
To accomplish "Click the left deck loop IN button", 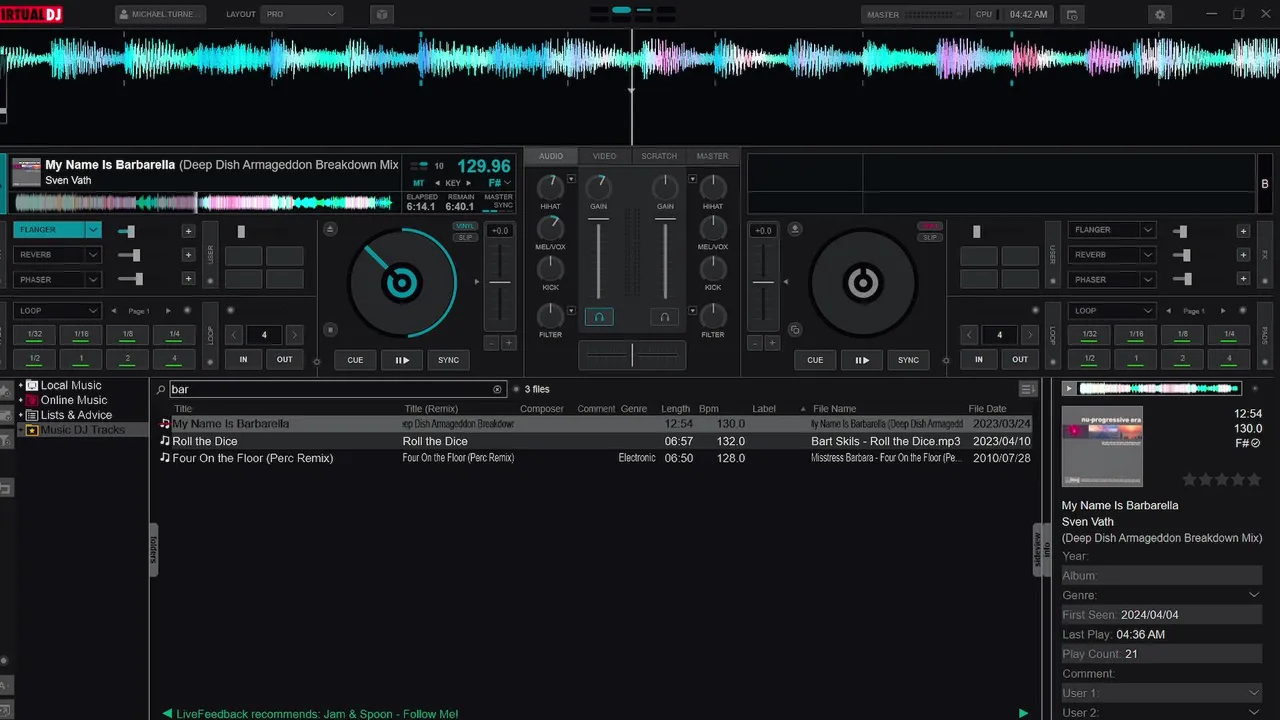I will coord(243,359).
